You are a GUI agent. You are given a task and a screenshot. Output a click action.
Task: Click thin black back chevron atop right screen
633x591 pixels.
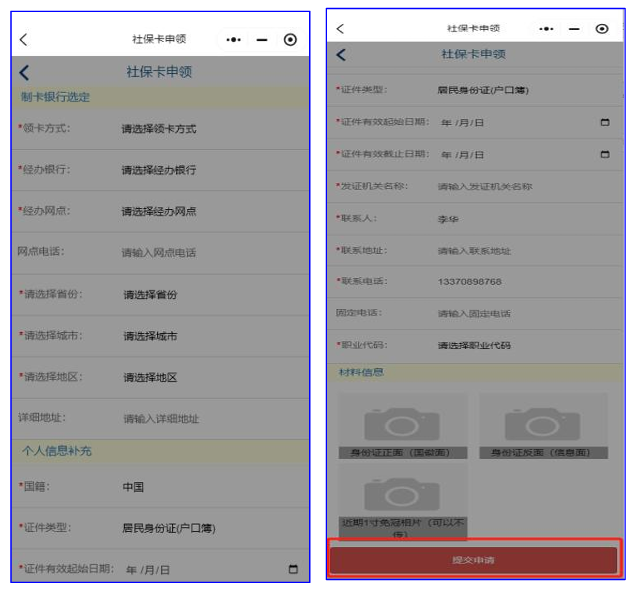[340, 29]
